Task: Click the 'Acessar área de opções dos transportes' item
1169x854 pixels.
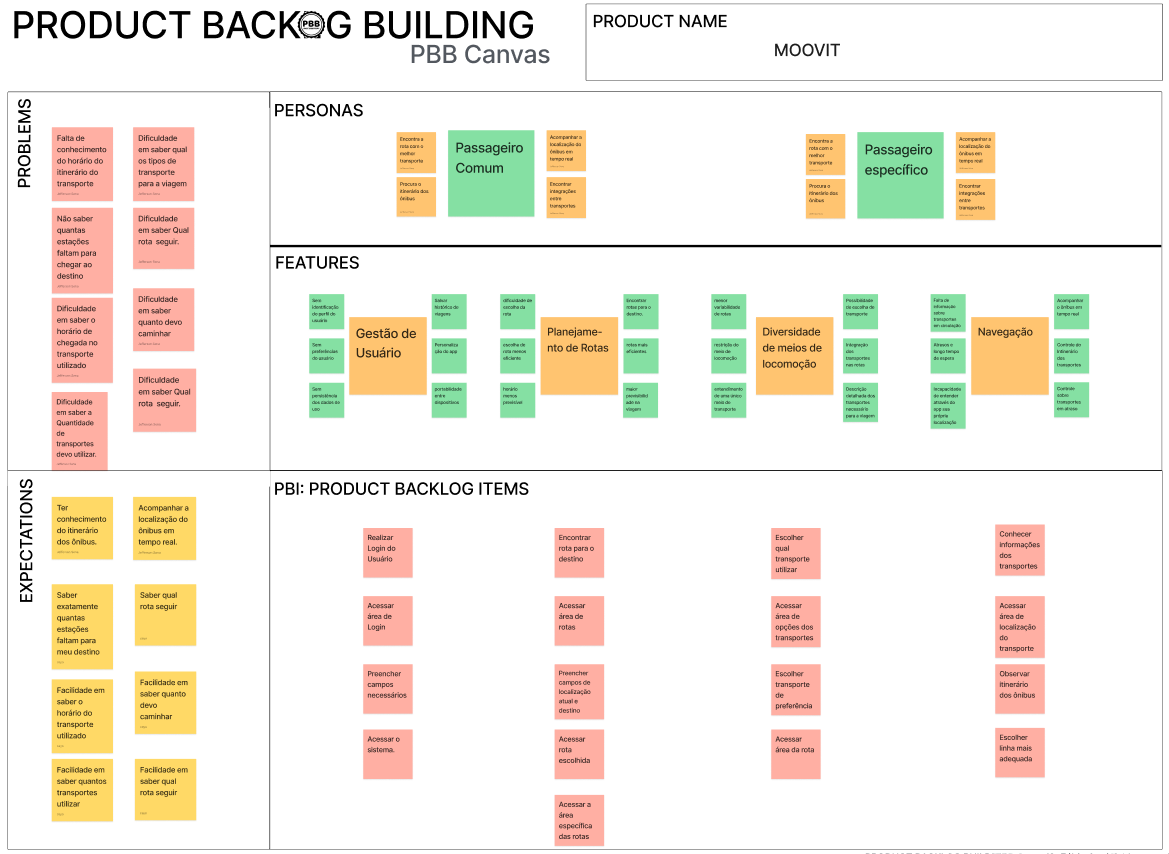Action: pos(796,621)
